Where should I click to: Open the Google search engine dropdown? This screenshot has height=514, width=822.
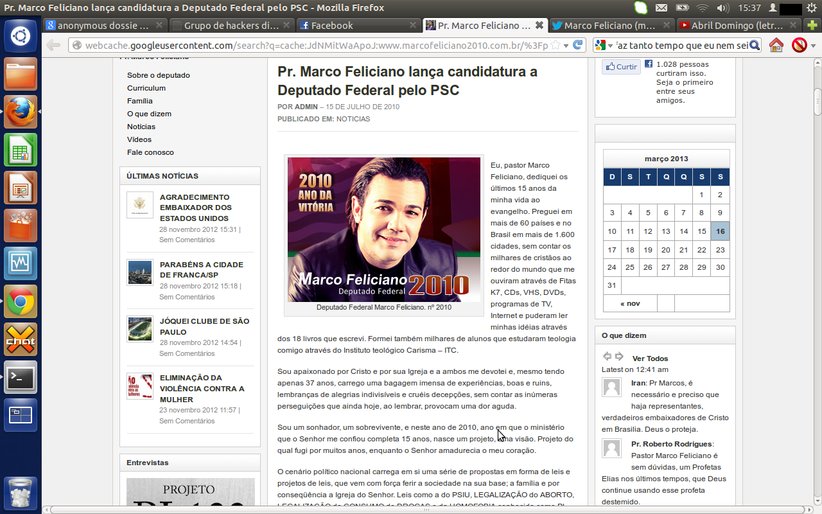604,45
